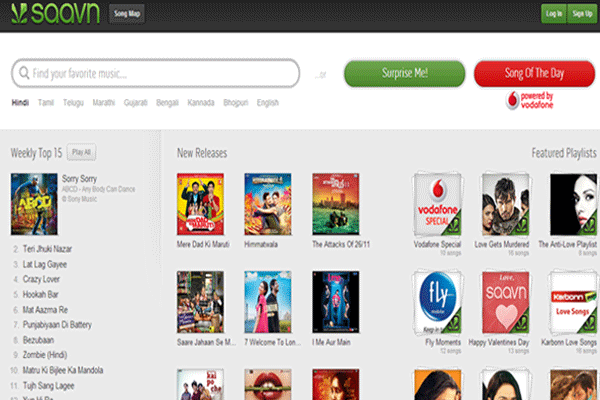
Task: Open ABCD - Any Body Can Dance album link
Action: point(99,189)
